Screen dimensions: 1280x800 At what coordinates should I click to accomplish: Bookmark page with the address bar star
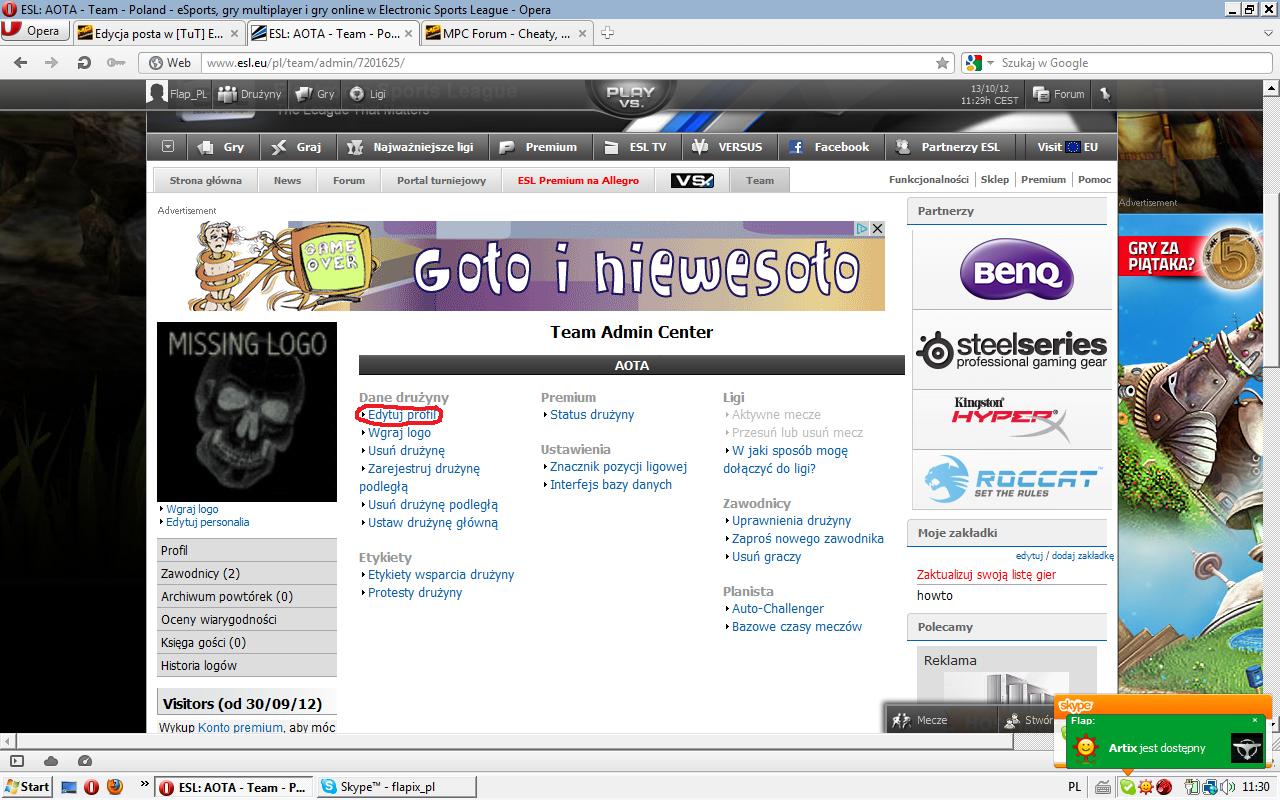[x=942, y=62]
